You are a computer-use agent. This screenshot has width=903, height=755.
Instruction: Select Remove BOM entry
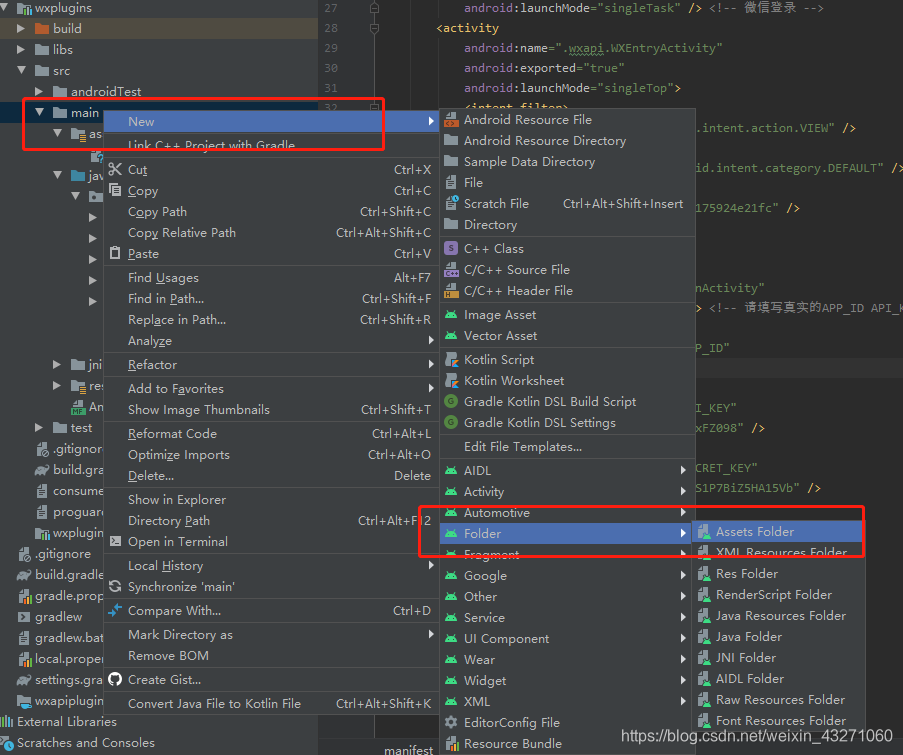tap(271, 655)
